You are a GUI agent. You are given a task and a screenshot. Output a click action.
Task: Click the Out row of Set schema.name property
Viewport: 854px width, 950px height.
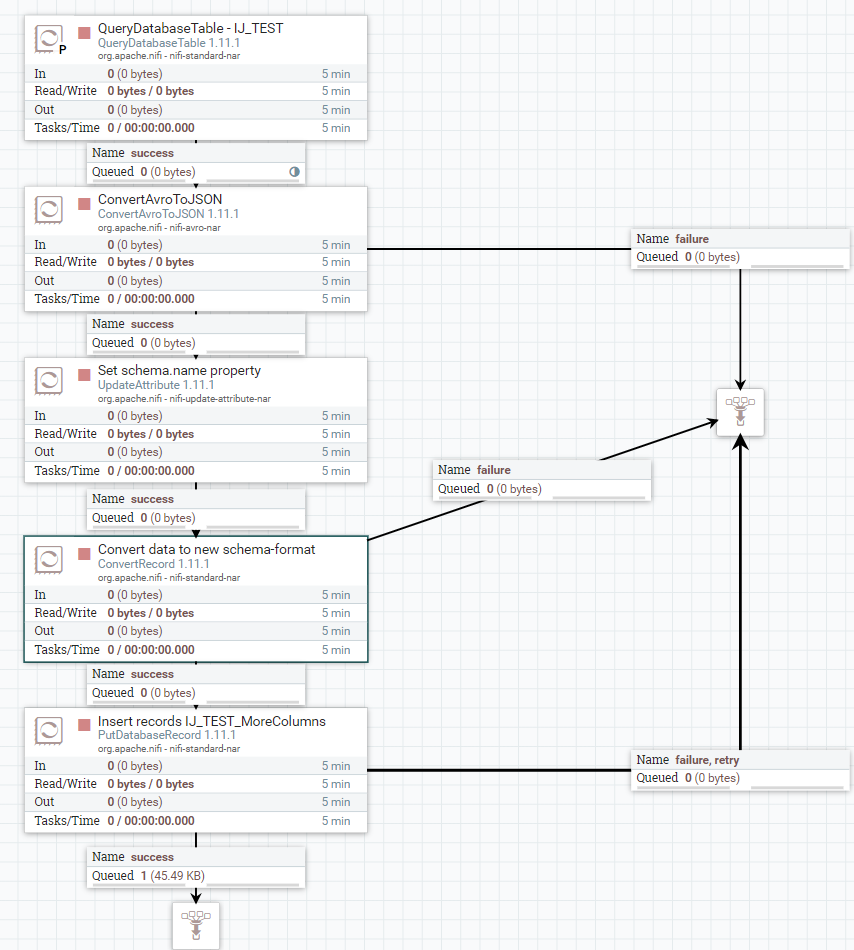[x=196, y=452]
